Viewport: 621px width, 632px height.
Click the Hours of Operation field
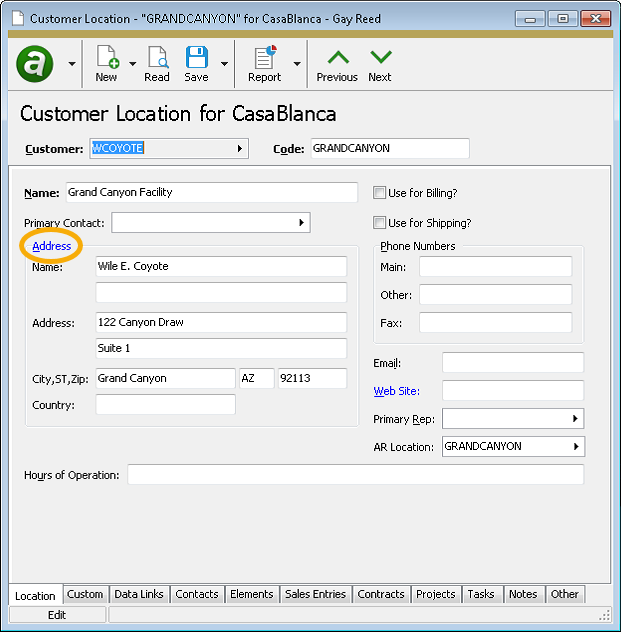click(x=355, y=475)
